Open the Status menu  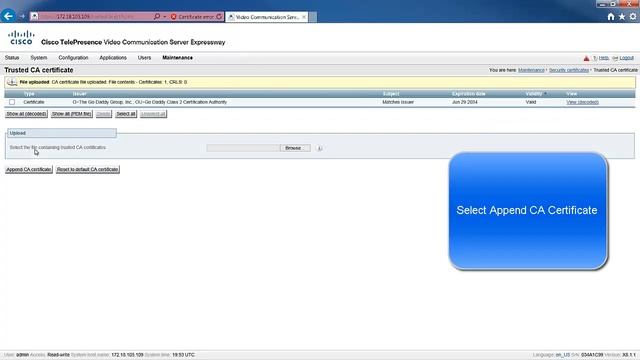[x=12, y=58]
